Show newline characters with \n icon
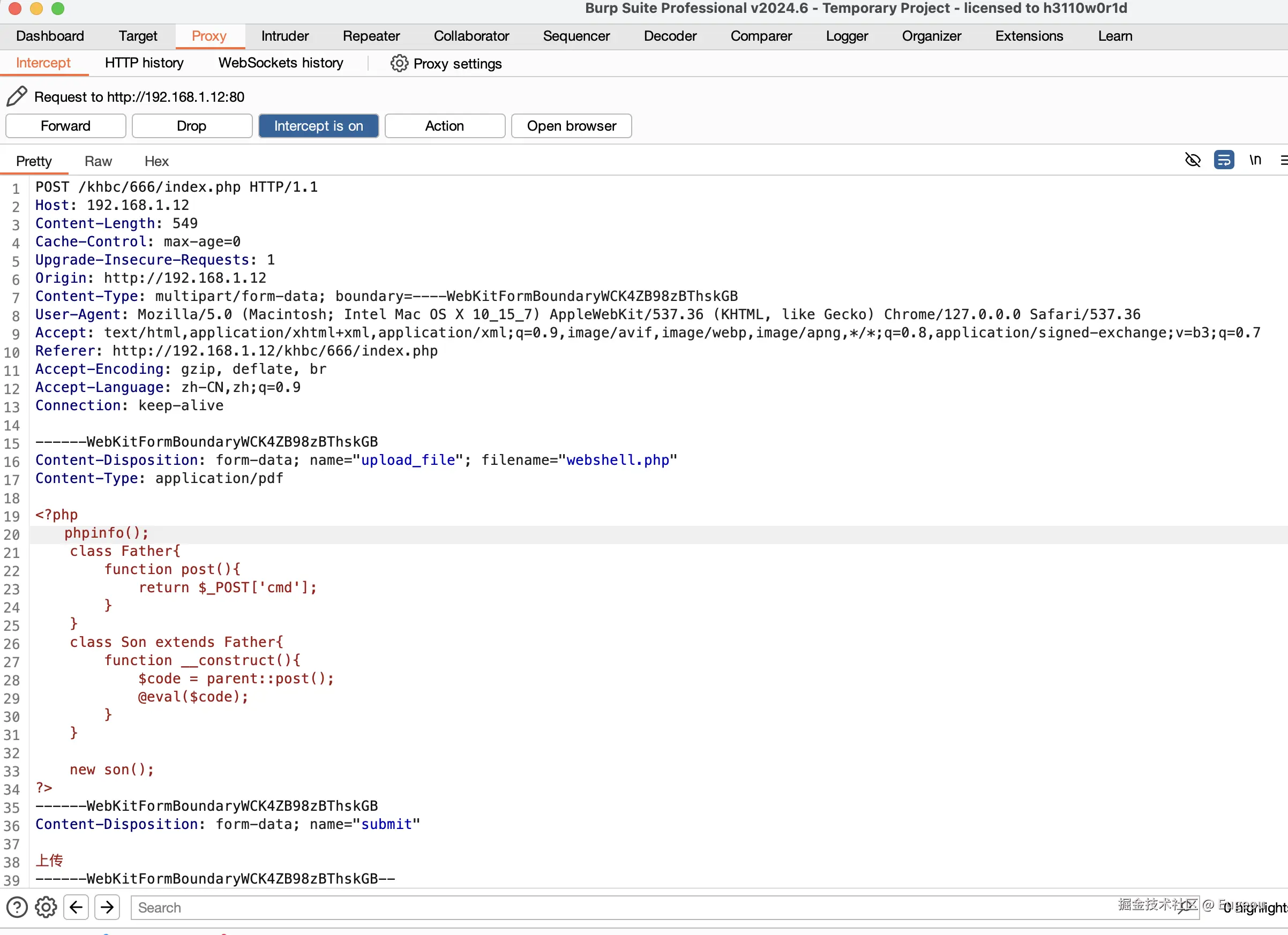Image resolution: width=1288 pixels, height=935 pixels. 1255,161
